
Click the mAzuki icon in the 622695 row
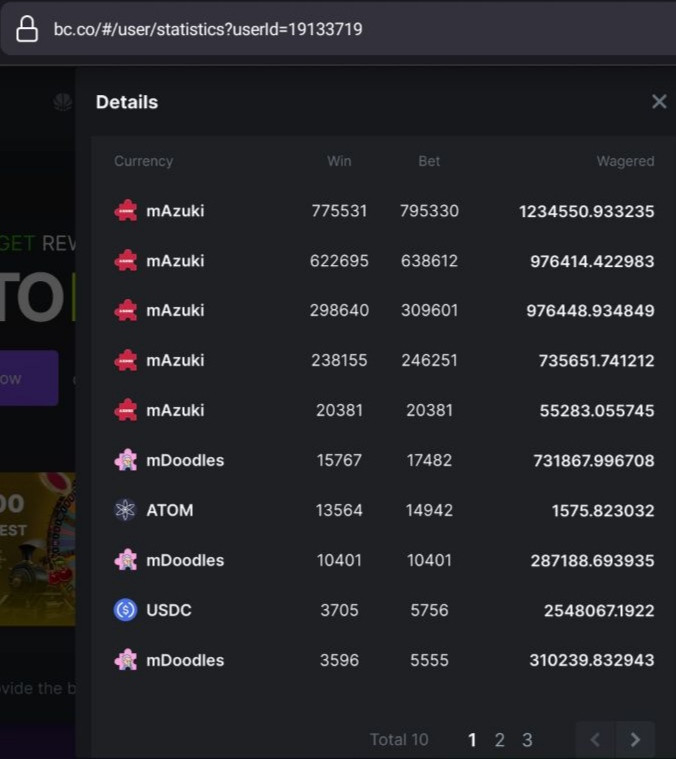click(126, 261)
